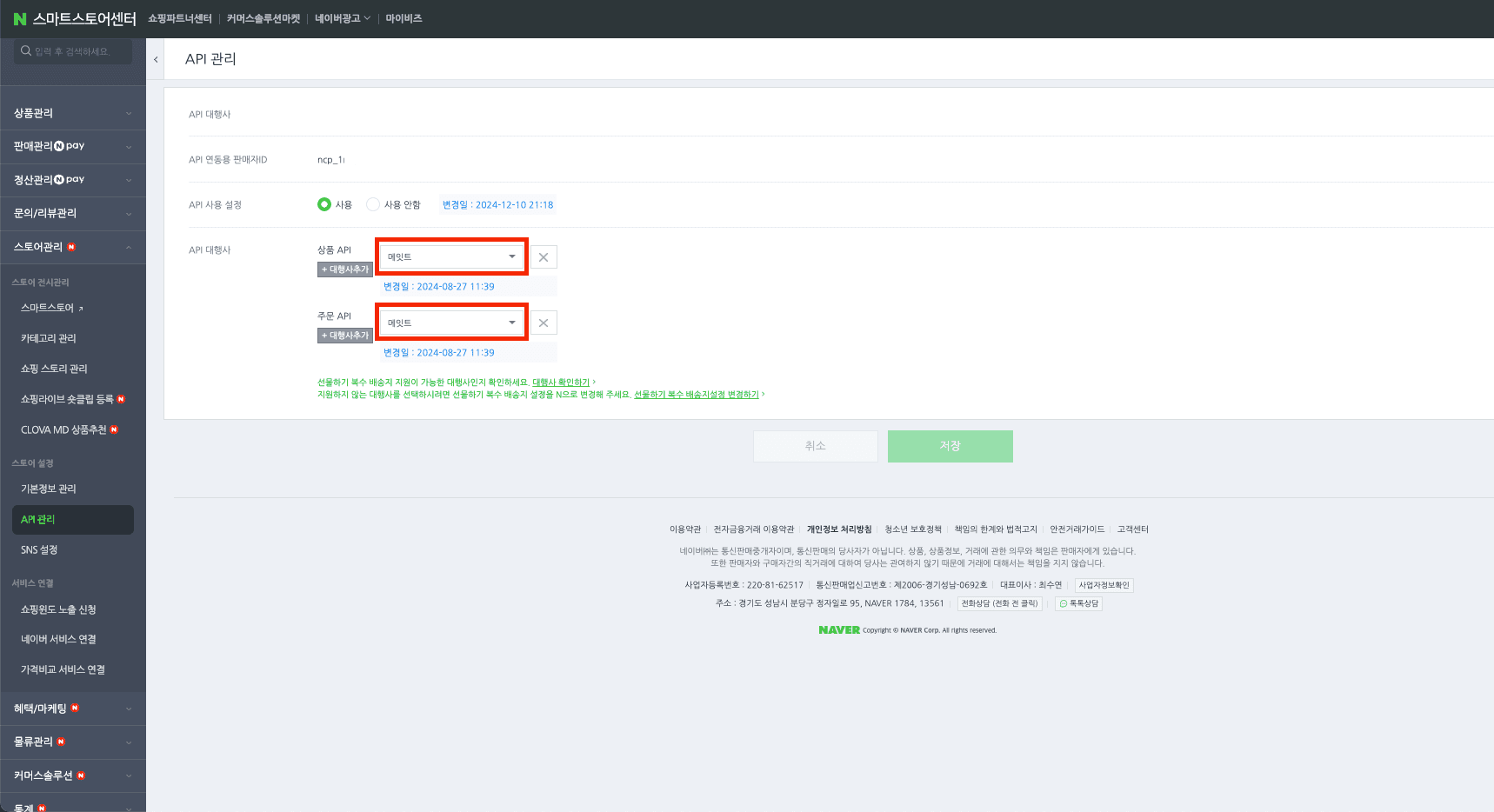Focus the sidebar search input field
The width and height of the screenshot is (1494, 812).
click(73, 51)
